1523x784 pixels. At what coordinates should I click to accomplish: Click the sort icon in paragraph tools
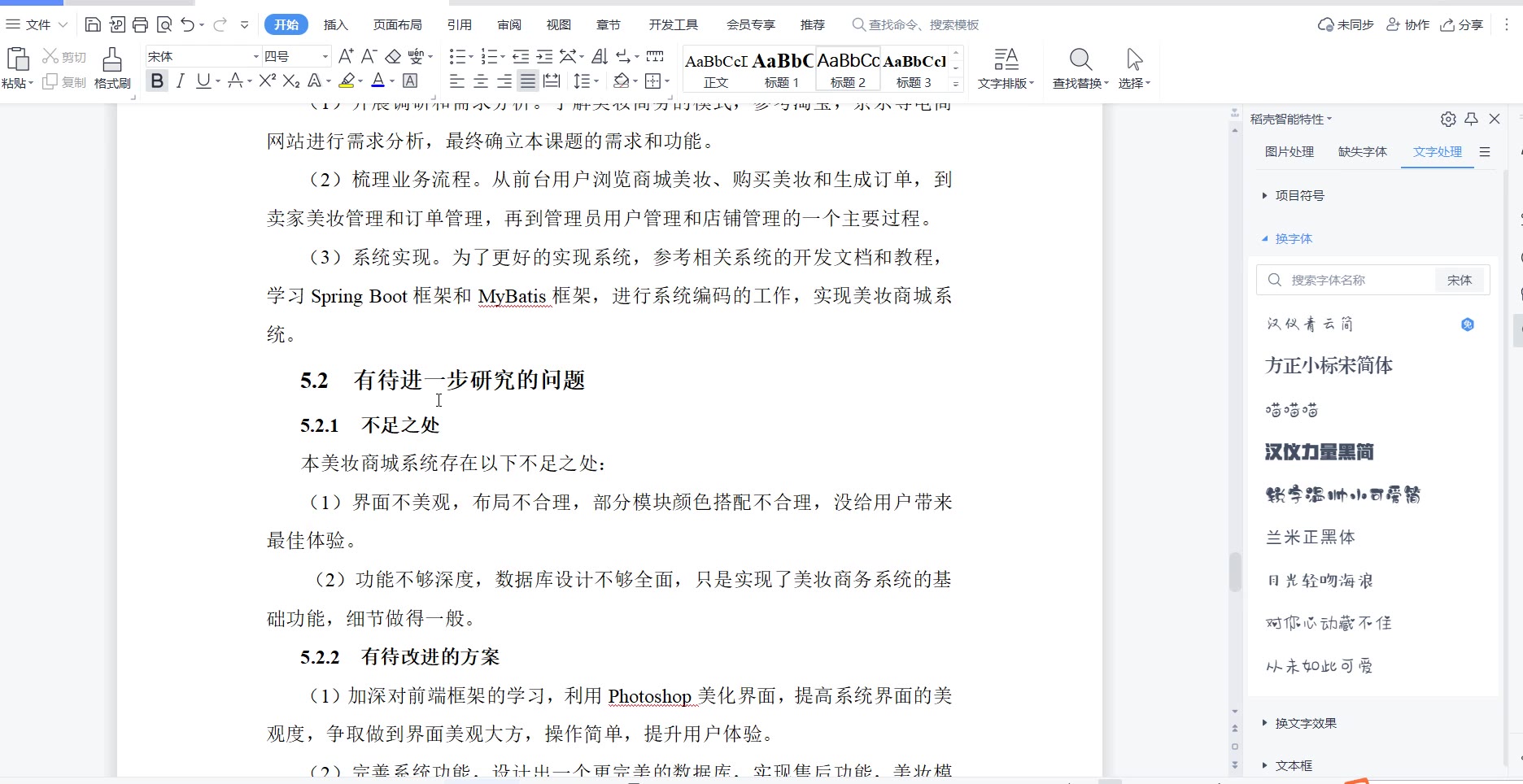click(600, 56)
